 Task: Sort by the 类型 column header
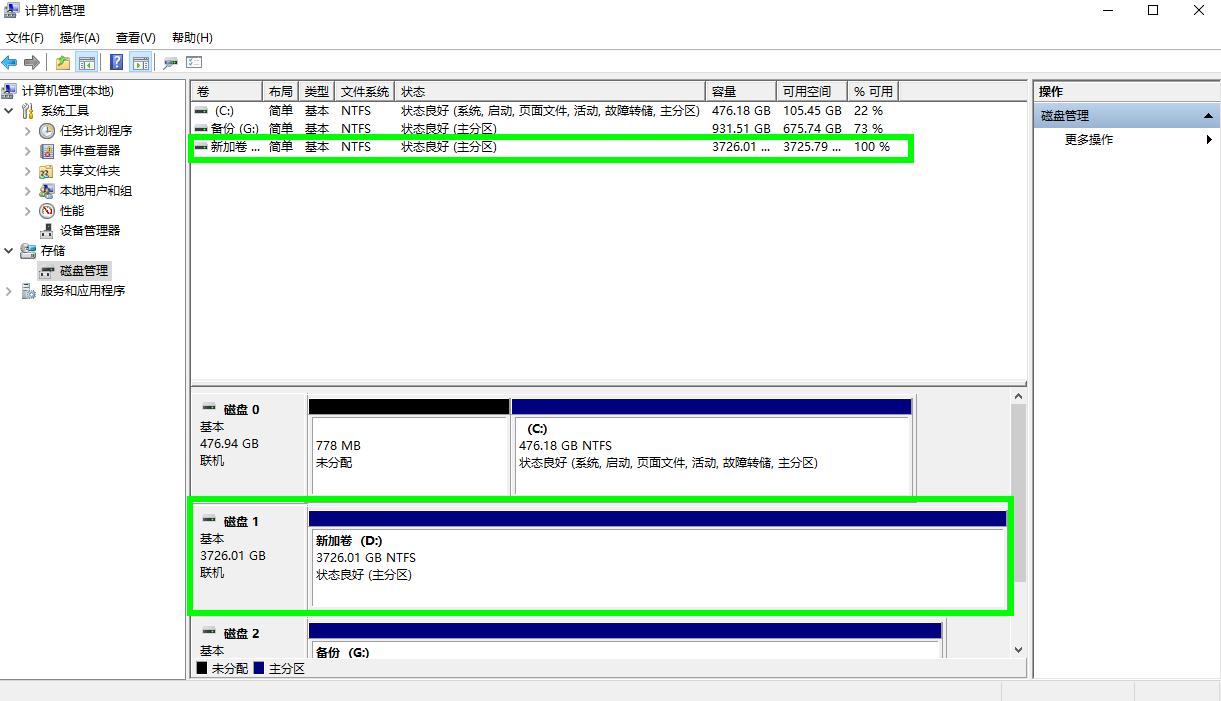[317, 91]
